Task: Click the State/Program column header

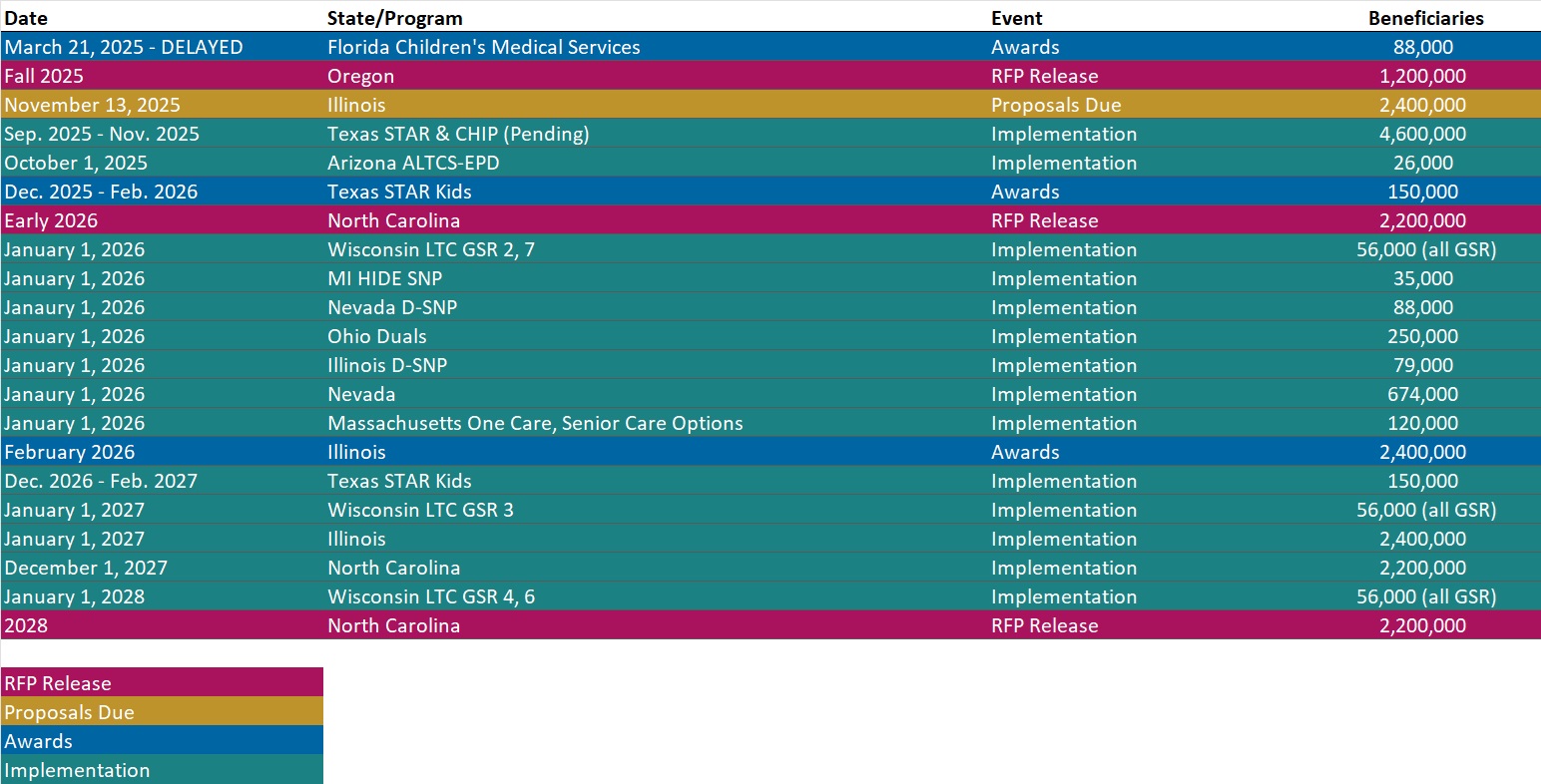Action: pos(394,18)
